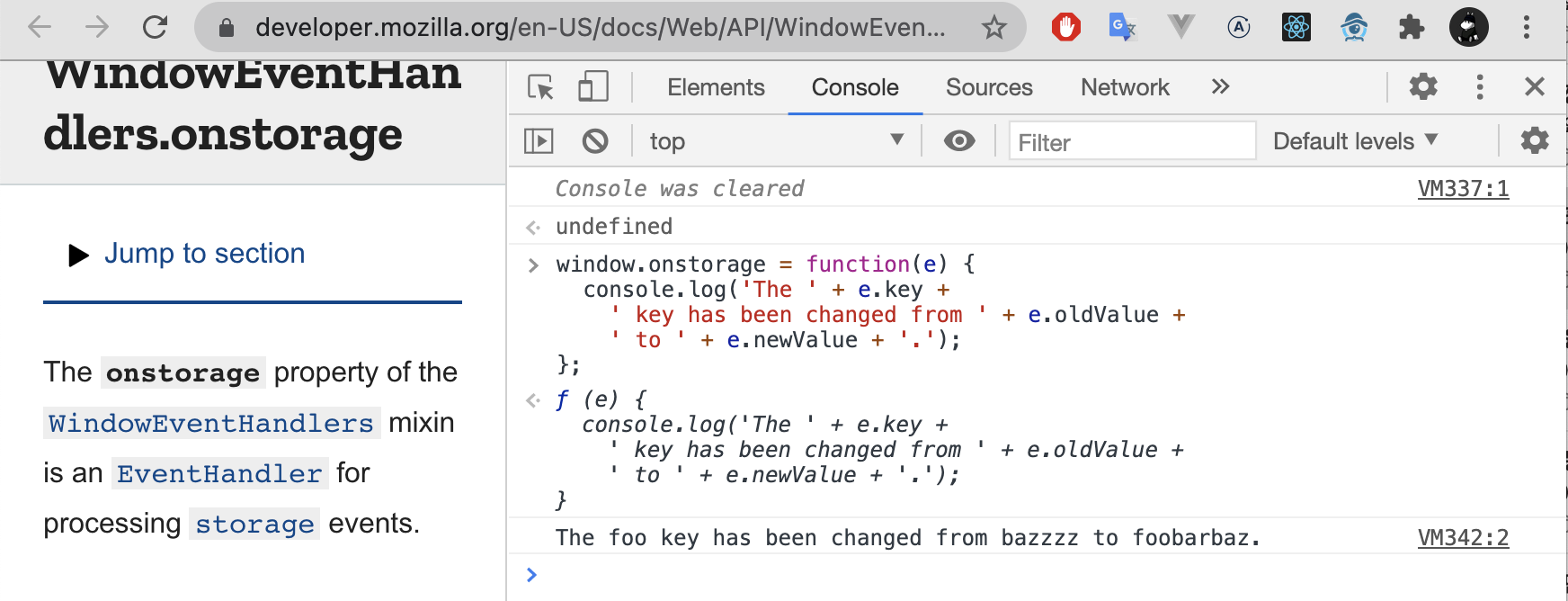
Task: Create live expression with eye icon
Action: point(959,141)
